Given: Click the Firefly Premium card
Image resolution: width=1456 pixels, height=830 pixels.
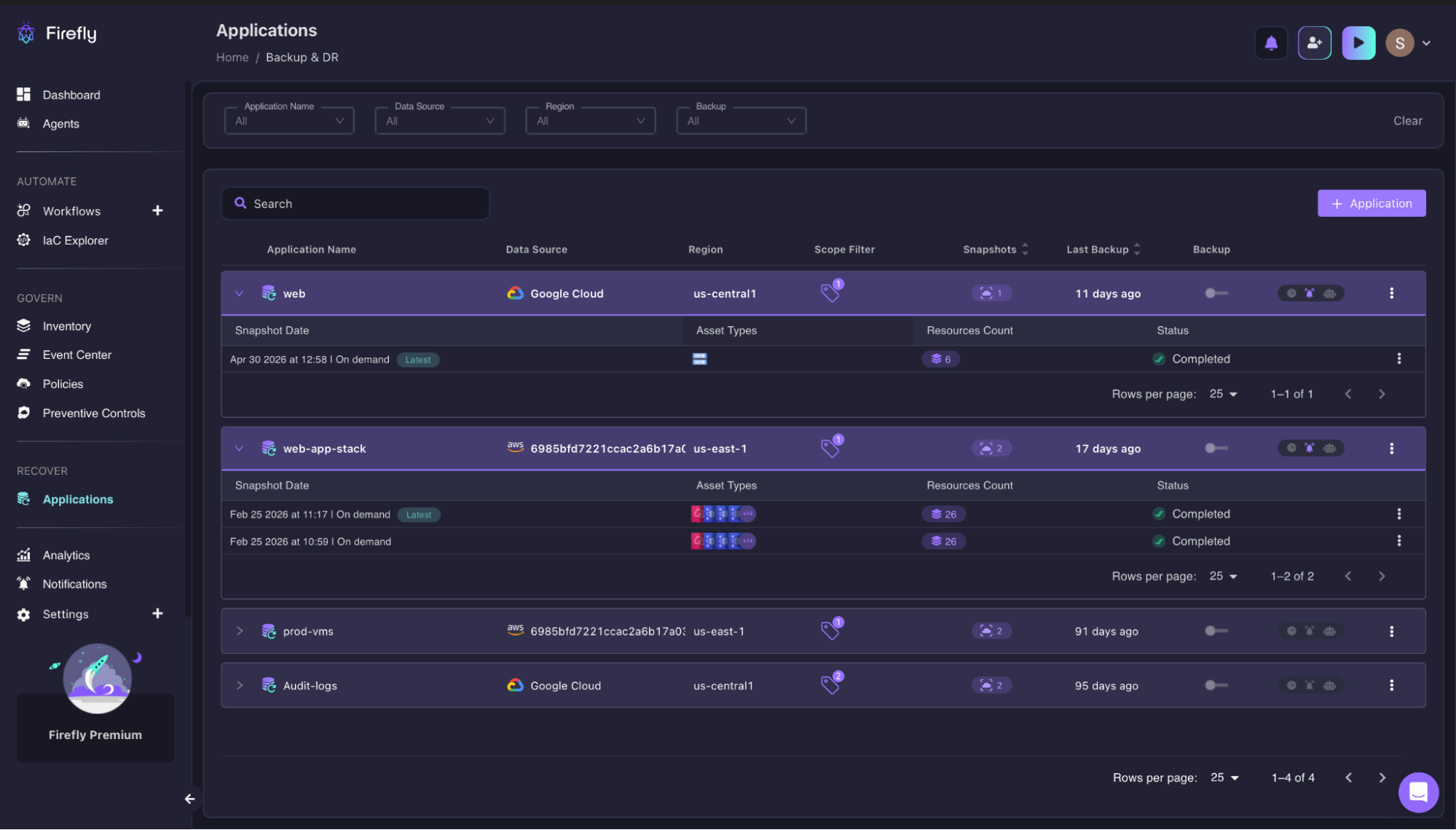Looking at the screenshot, I should [x=95, y=727].
